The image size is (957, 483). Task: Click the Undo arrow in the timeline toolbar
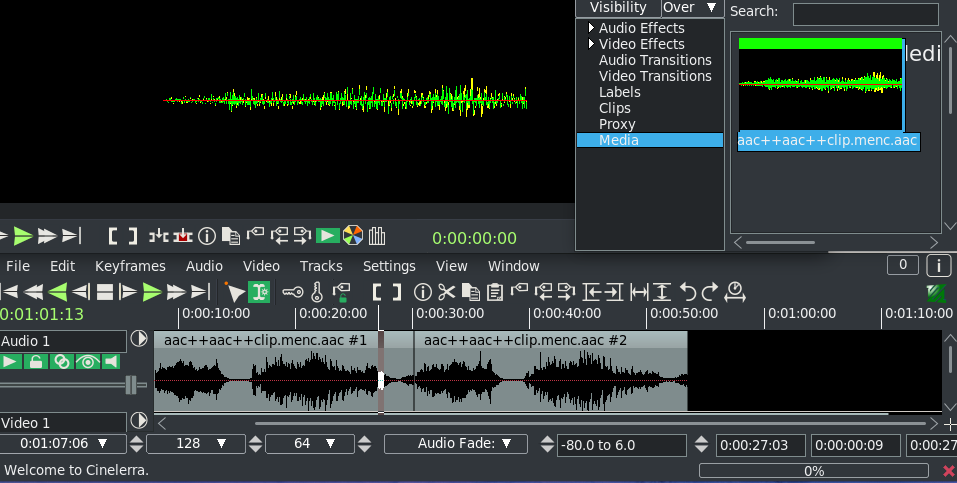tap(688, 292)
